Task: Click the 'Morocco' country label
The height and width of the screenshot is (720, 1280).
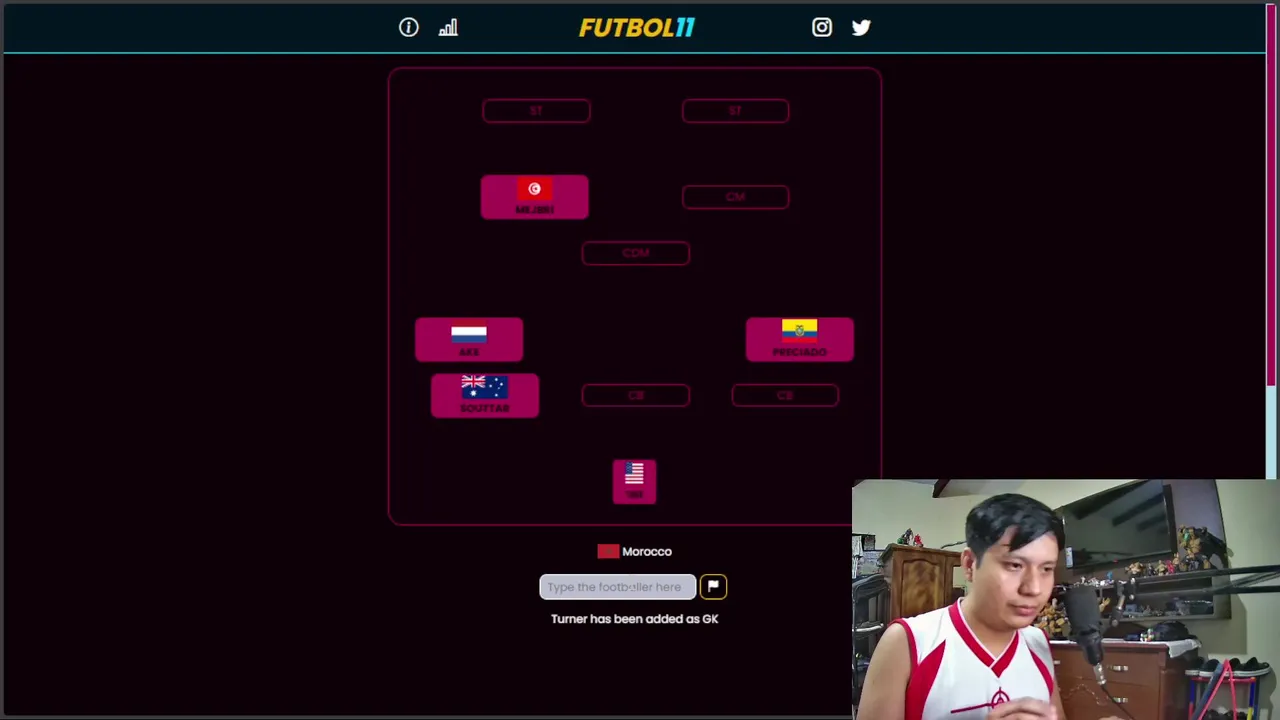Action: [x=647, y=551]
